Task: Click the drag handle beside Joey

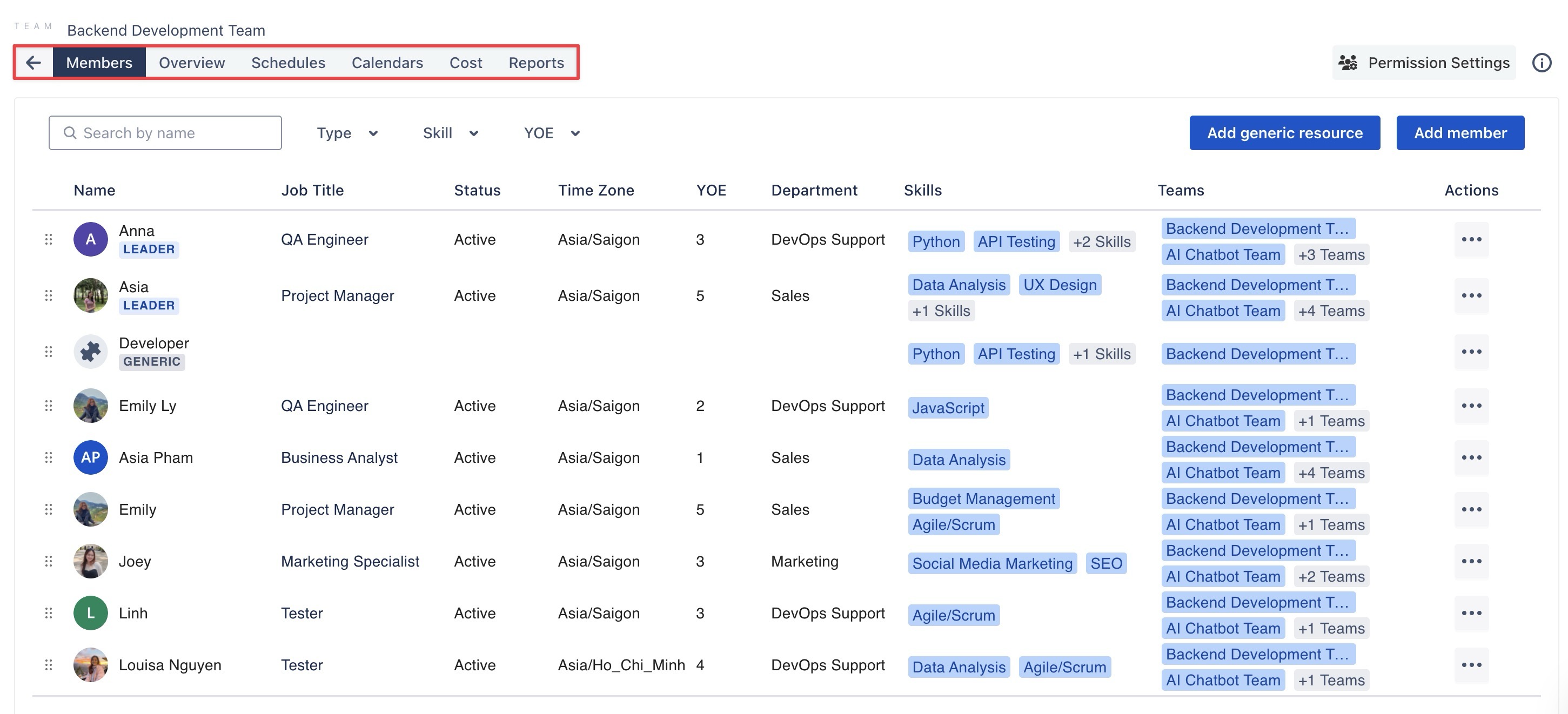Action: click(x=49, y=561)
